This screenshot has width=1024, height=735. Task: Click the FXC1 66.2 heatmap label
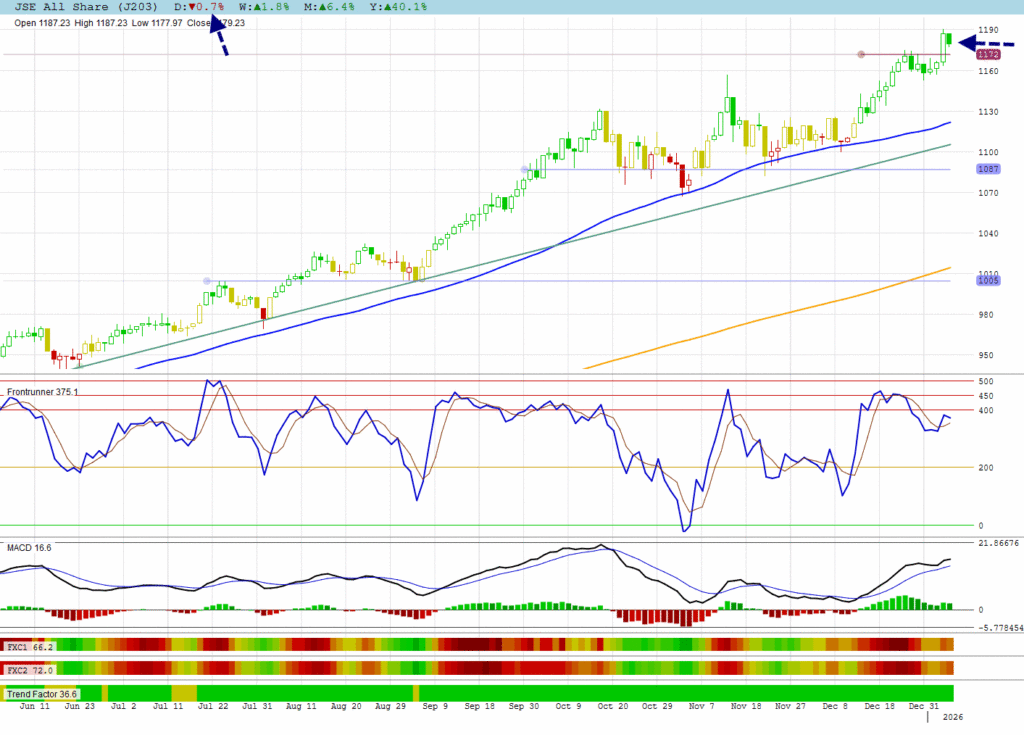click(x=30, y=647)
